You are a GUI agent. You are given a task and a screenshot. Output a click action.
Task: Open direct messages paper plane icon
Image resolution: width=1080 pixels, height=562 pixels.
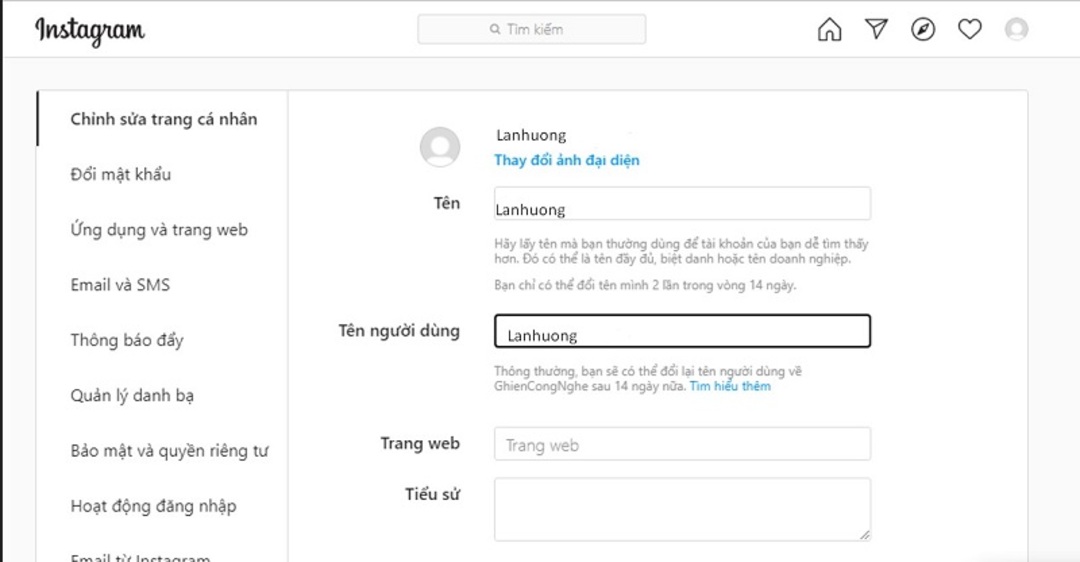[x=876, y=30]
